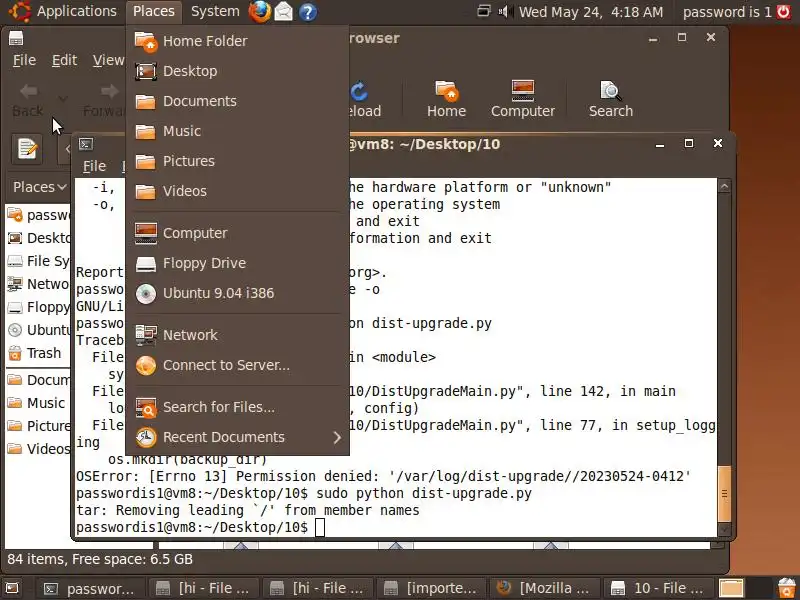Select File System in sidebar
This screenshot has width=800, height=600.
(x=38, y=261)
